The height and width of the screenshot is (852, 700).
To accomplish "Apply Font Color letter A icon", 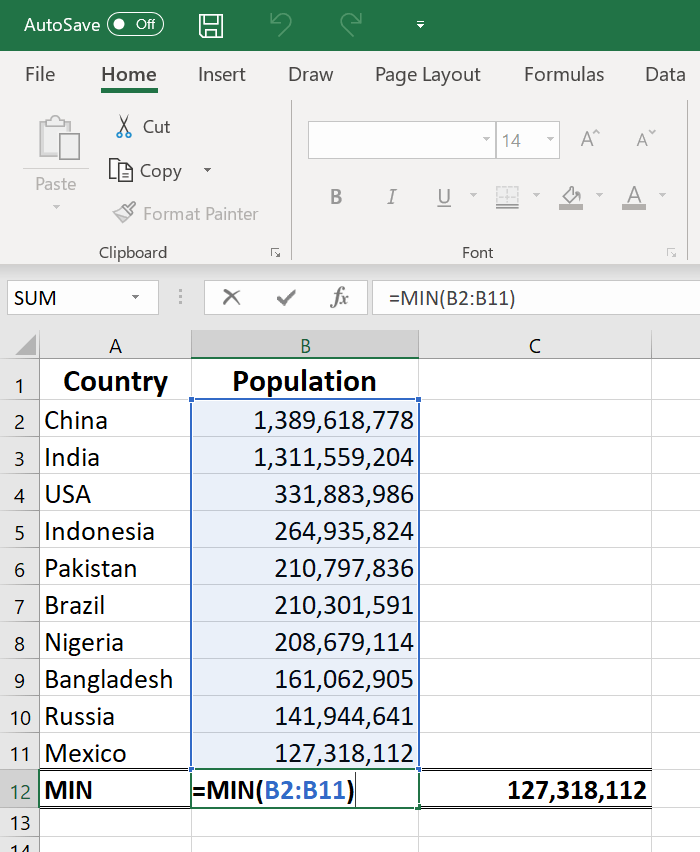I will pos(634,197).
